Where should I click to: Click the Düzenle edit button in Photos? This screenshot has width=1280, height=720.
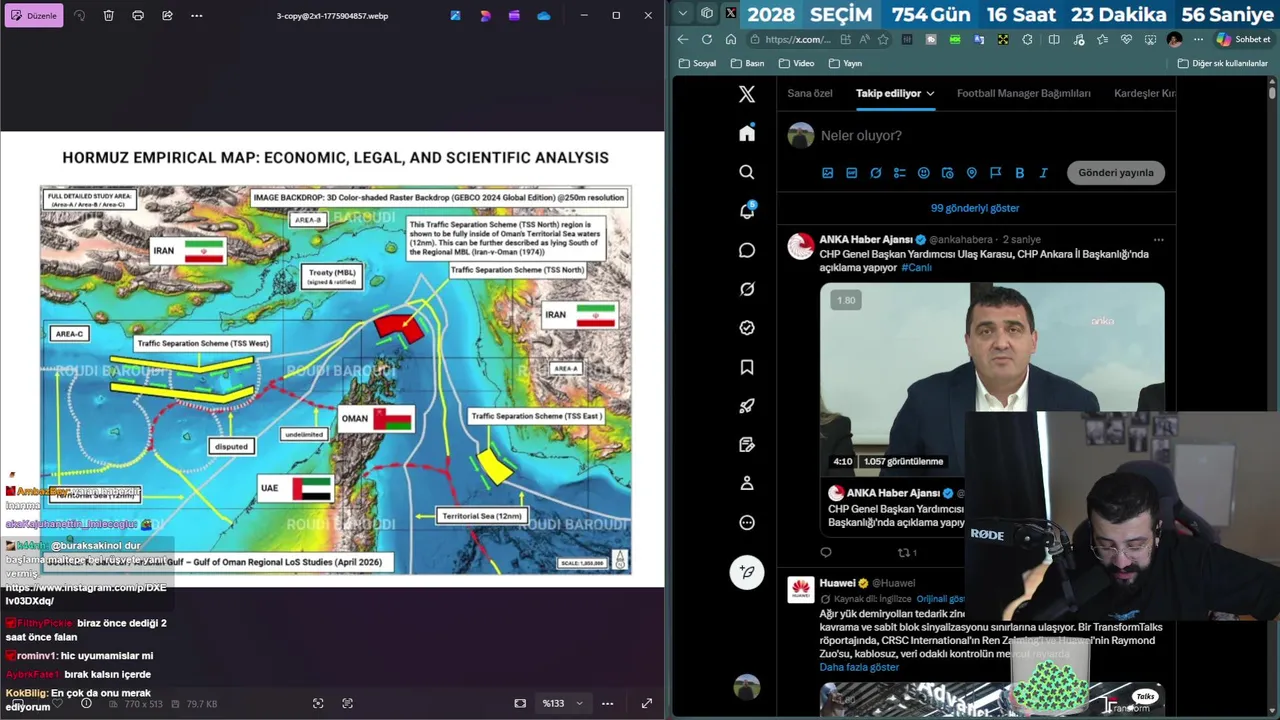[x=34, y=16]
